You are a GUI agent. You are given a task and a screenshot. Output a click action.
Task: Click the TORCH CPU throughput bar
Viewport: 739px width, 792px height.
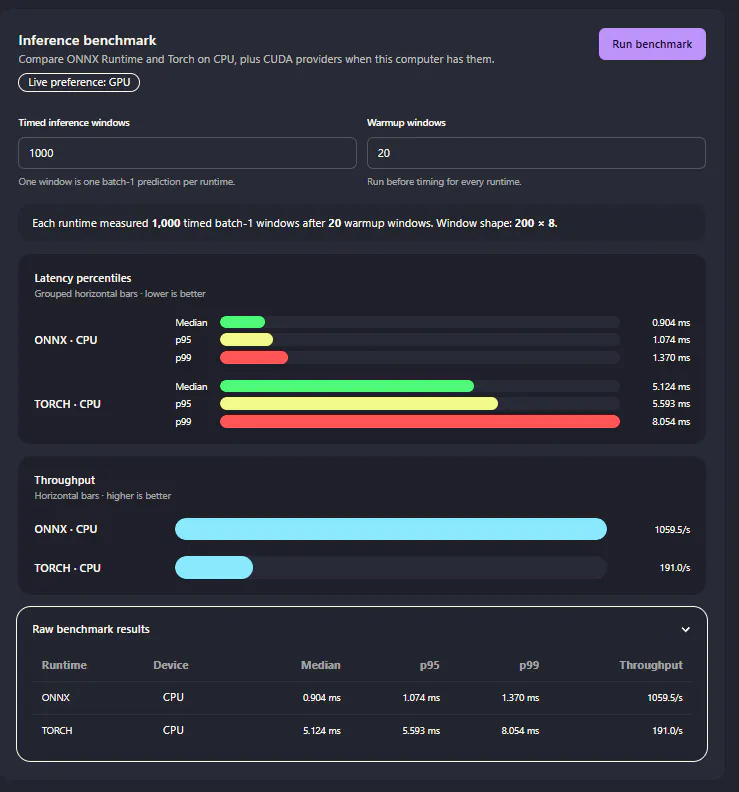point(214,568)
